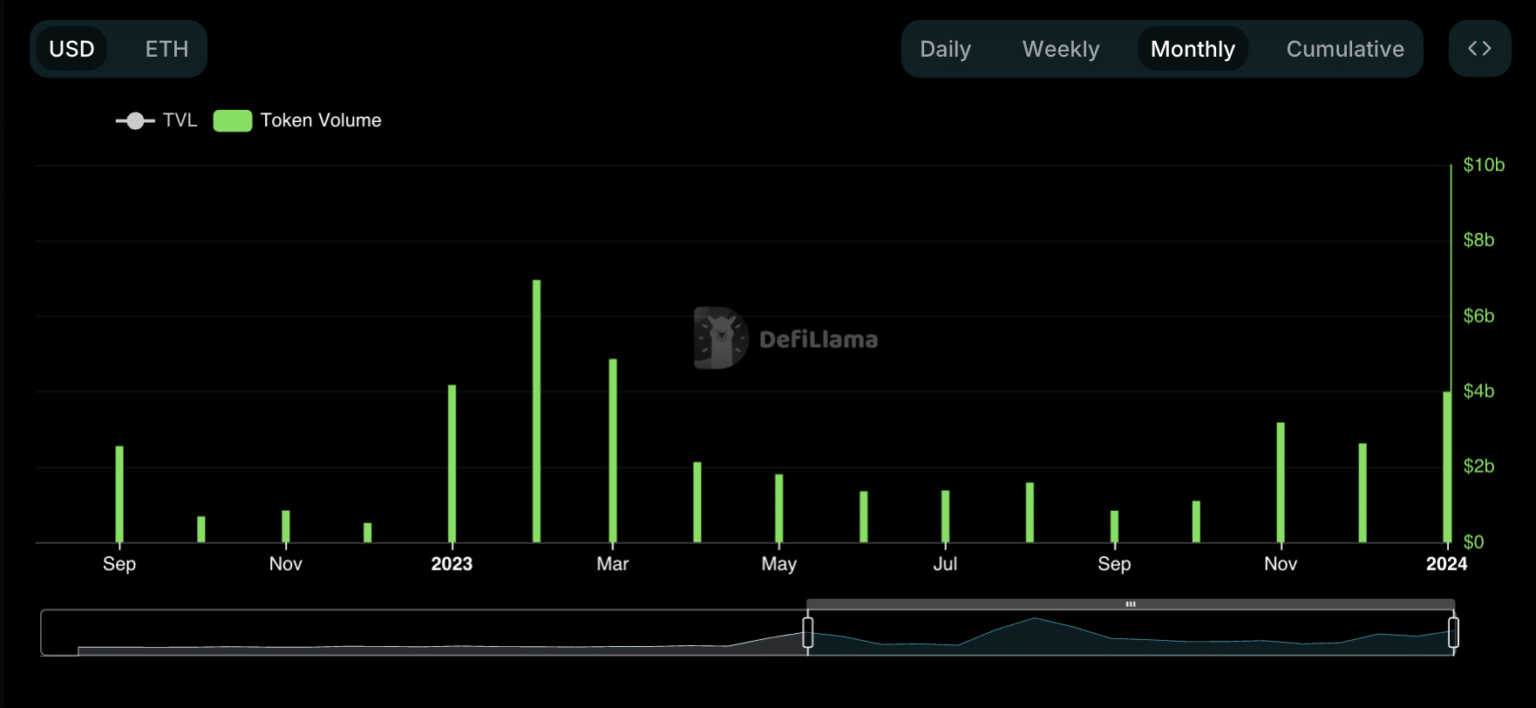Click the tallest green volume bar
Screen dimensions: 1536x708
pyautogui.click(x=537, y=410)
